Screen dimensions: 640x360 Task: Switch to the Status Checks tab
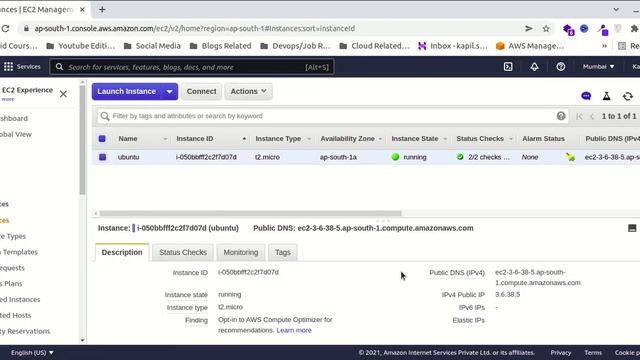point(183,252)
